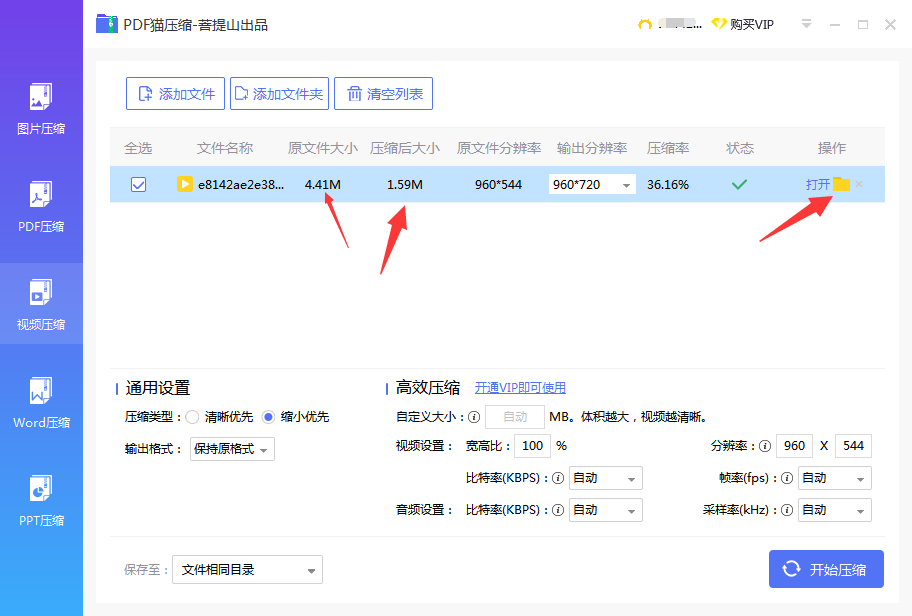Image resolution: width=912 pixels, height=616 pixels.
Task: Click the 1.59M compressed size value
Action: 405,184
